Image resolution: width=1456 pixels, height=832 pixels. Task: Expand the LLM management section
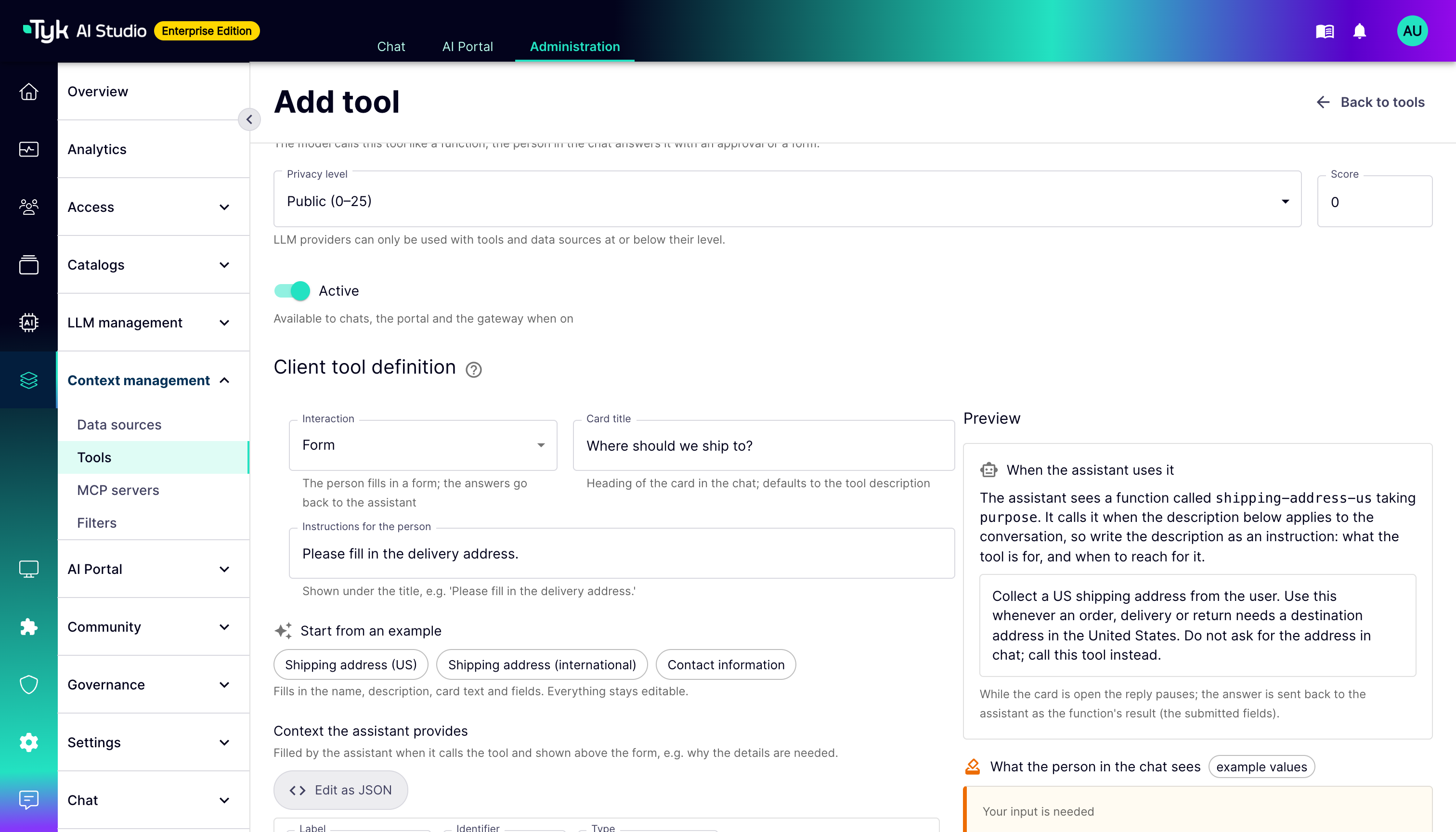point(153,322)
